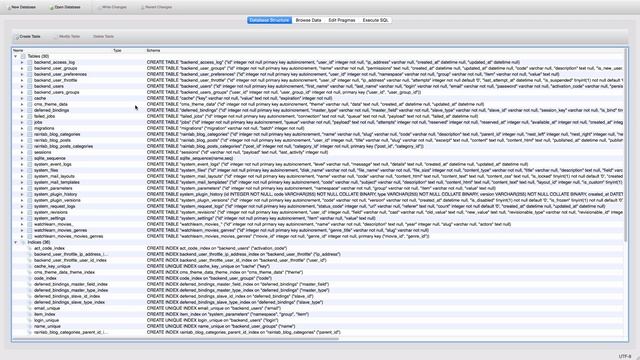
Task: Click index icon beside cache_key_unique
Action: point(30,266)
